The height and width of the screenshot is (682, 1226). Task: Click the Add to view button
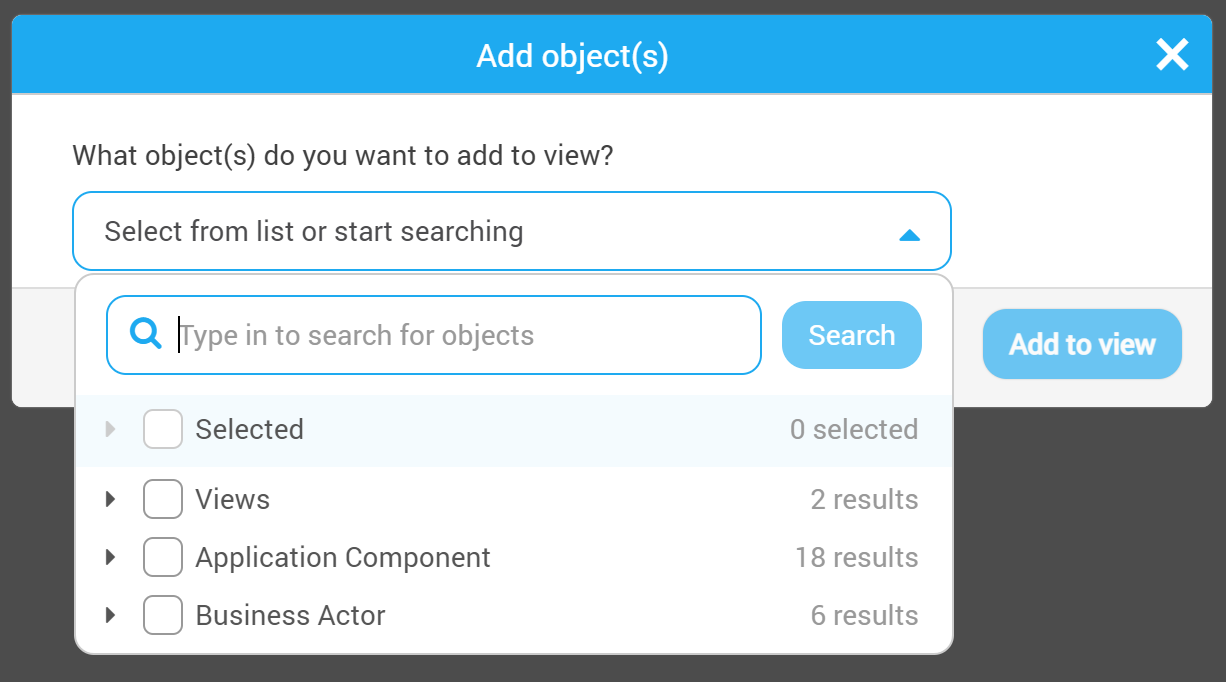(x=1082, y=344)
